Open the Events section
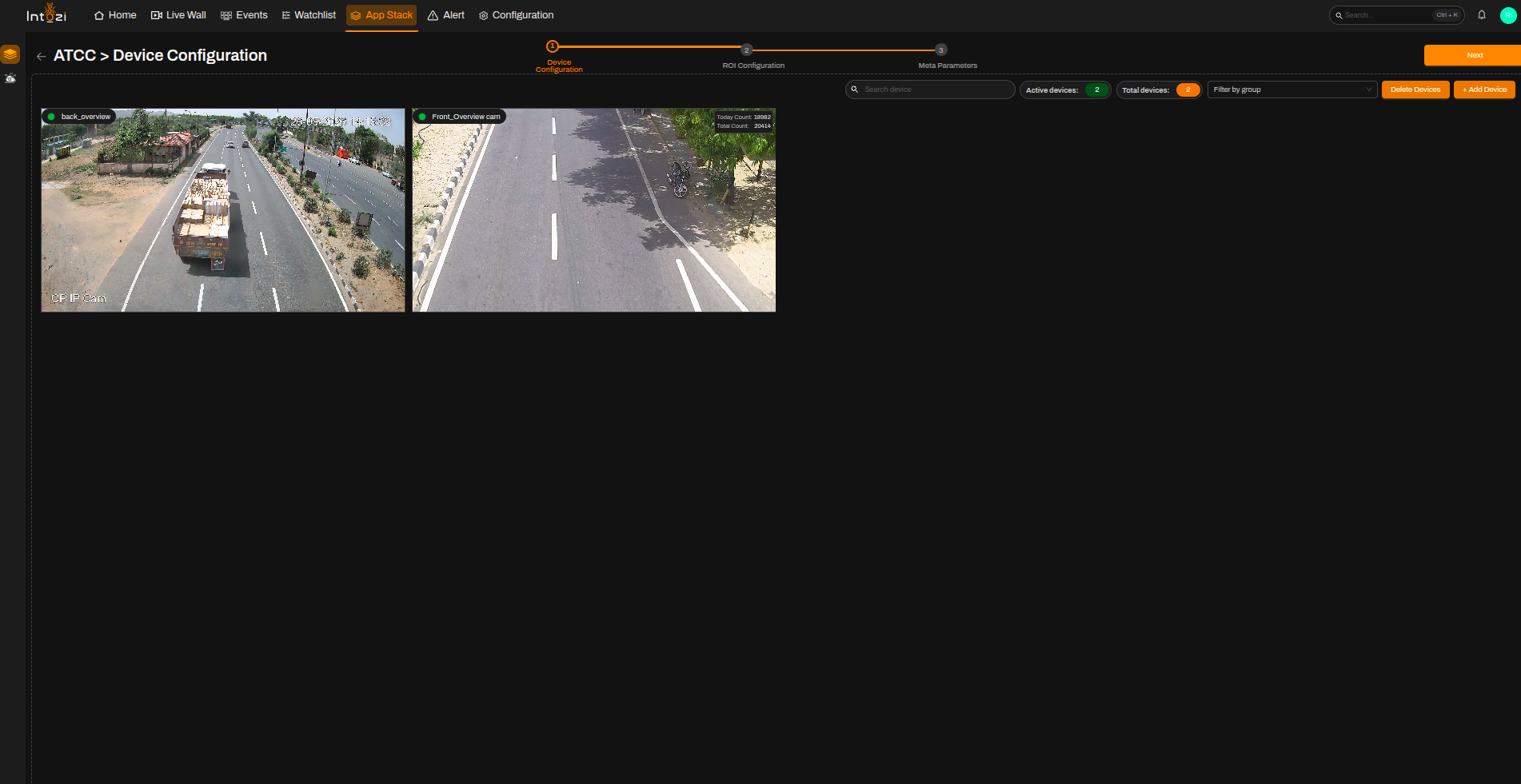The image size is (1521, 784). 244,15
